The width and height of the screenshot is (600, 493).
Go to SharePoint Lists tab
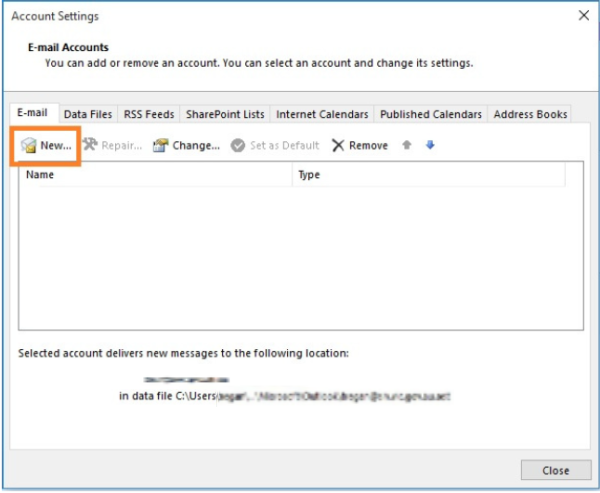[225, 115]
